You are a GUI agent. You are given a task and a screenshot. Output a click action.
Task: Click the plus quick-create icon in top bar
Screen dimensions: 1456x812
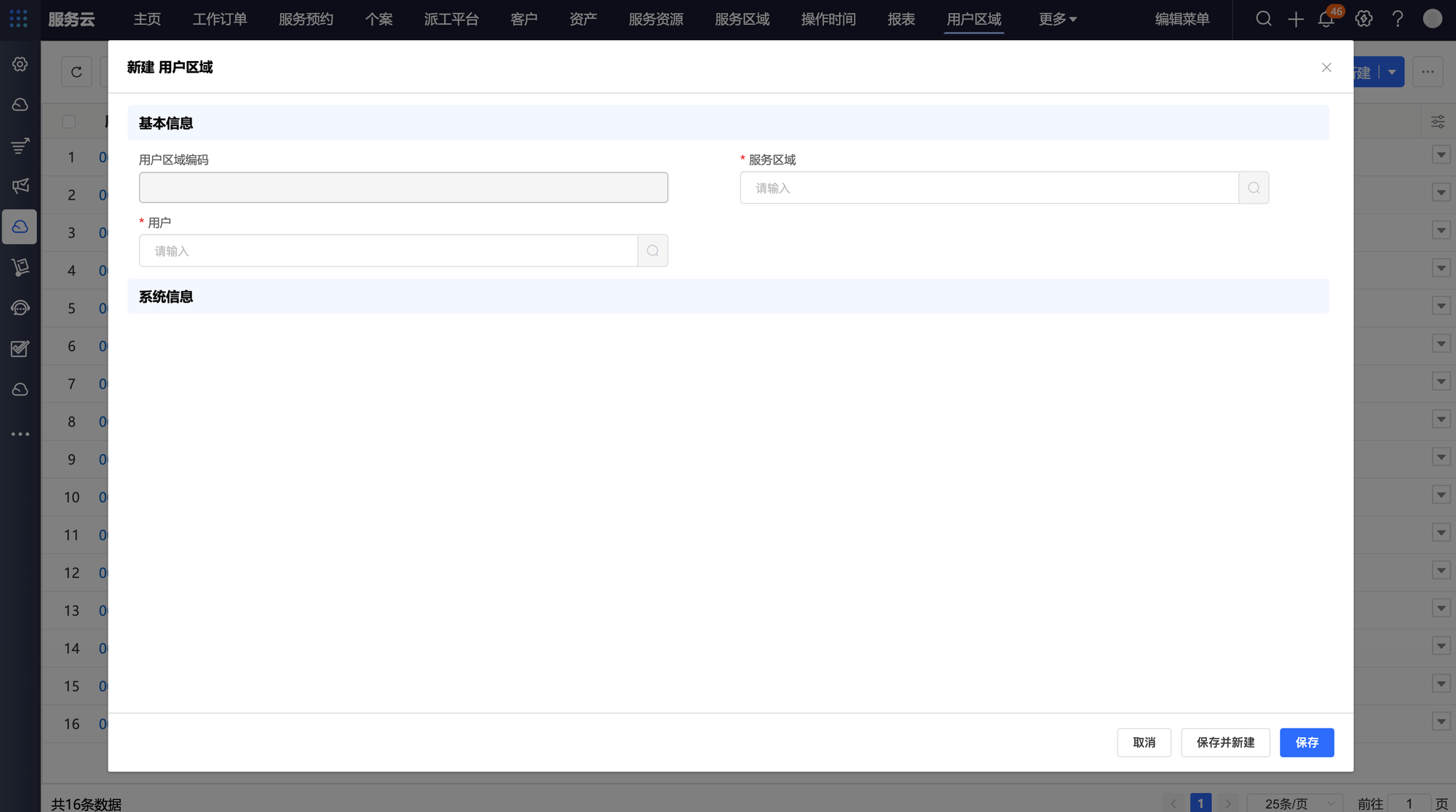(1295, 20)
